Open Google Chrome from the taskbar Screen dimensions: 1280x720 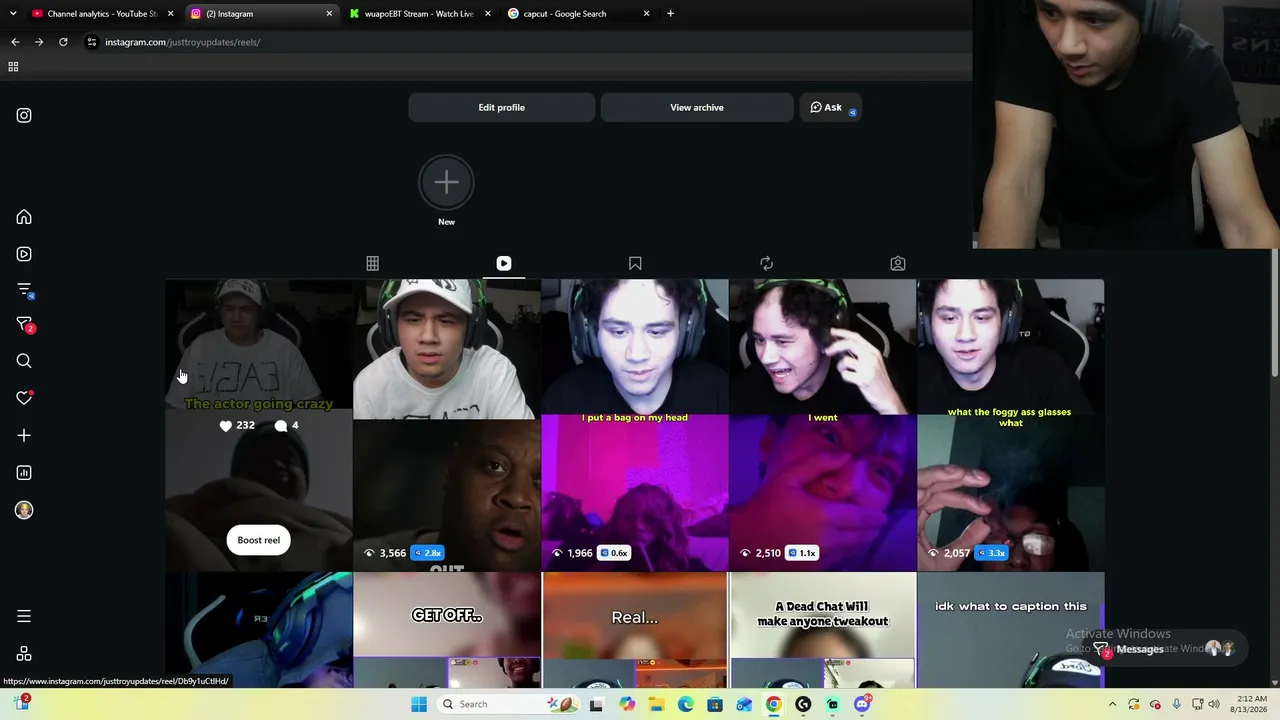pos(773,704)
